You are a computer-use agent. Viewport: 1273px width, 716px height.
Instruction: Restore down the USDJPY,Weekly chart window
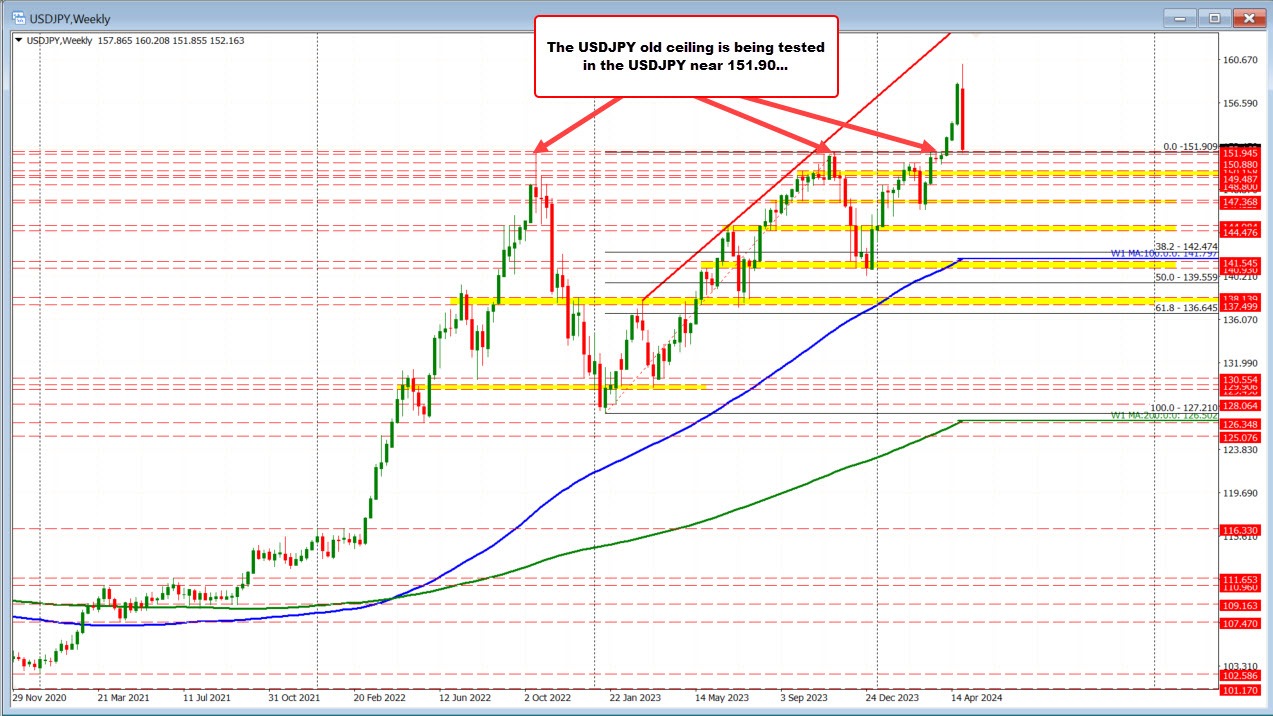(x=1215, y=17)
